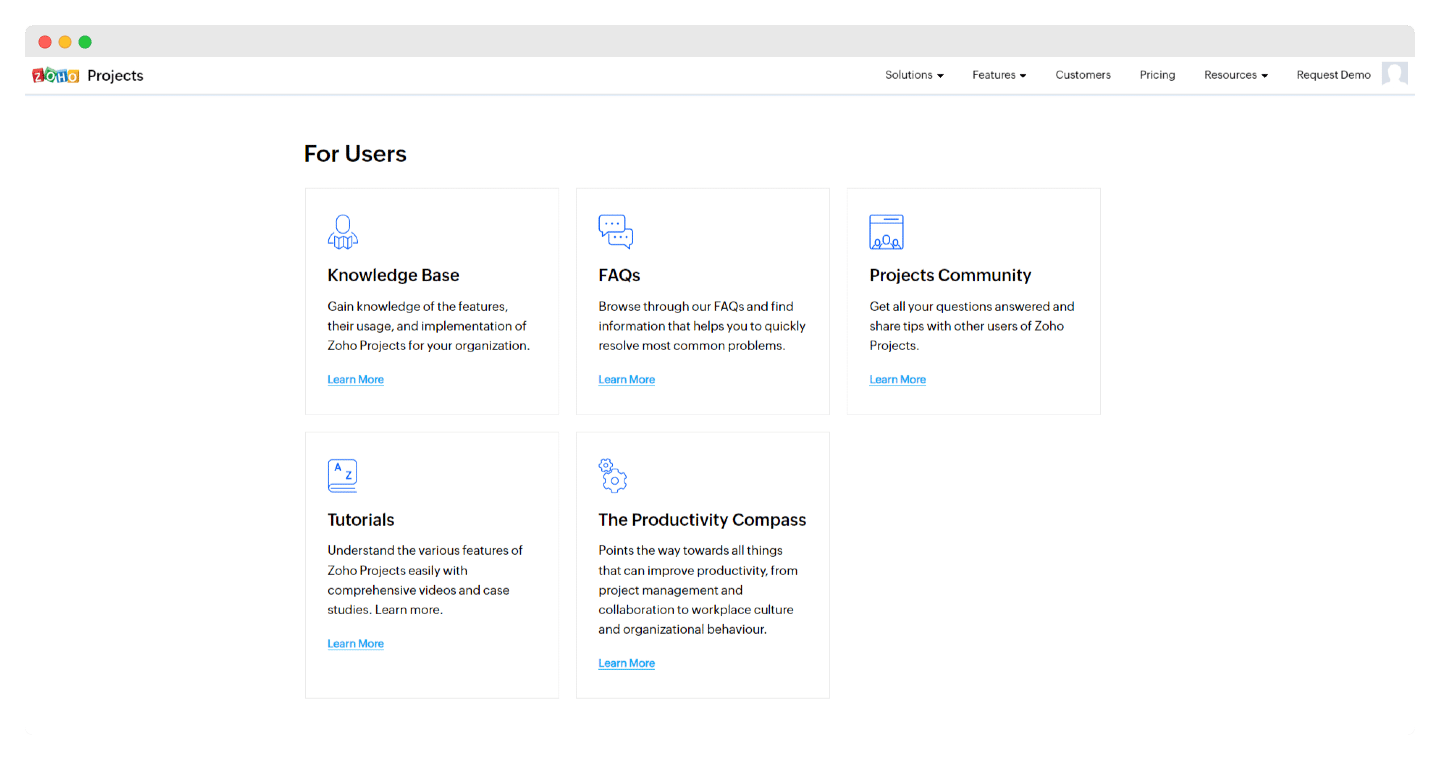Image resolution: width=1440 pixels, height=760 pixels.
Task: Click the macOS green maximize button
Action: pyautogui.click(x=85, y=42)
